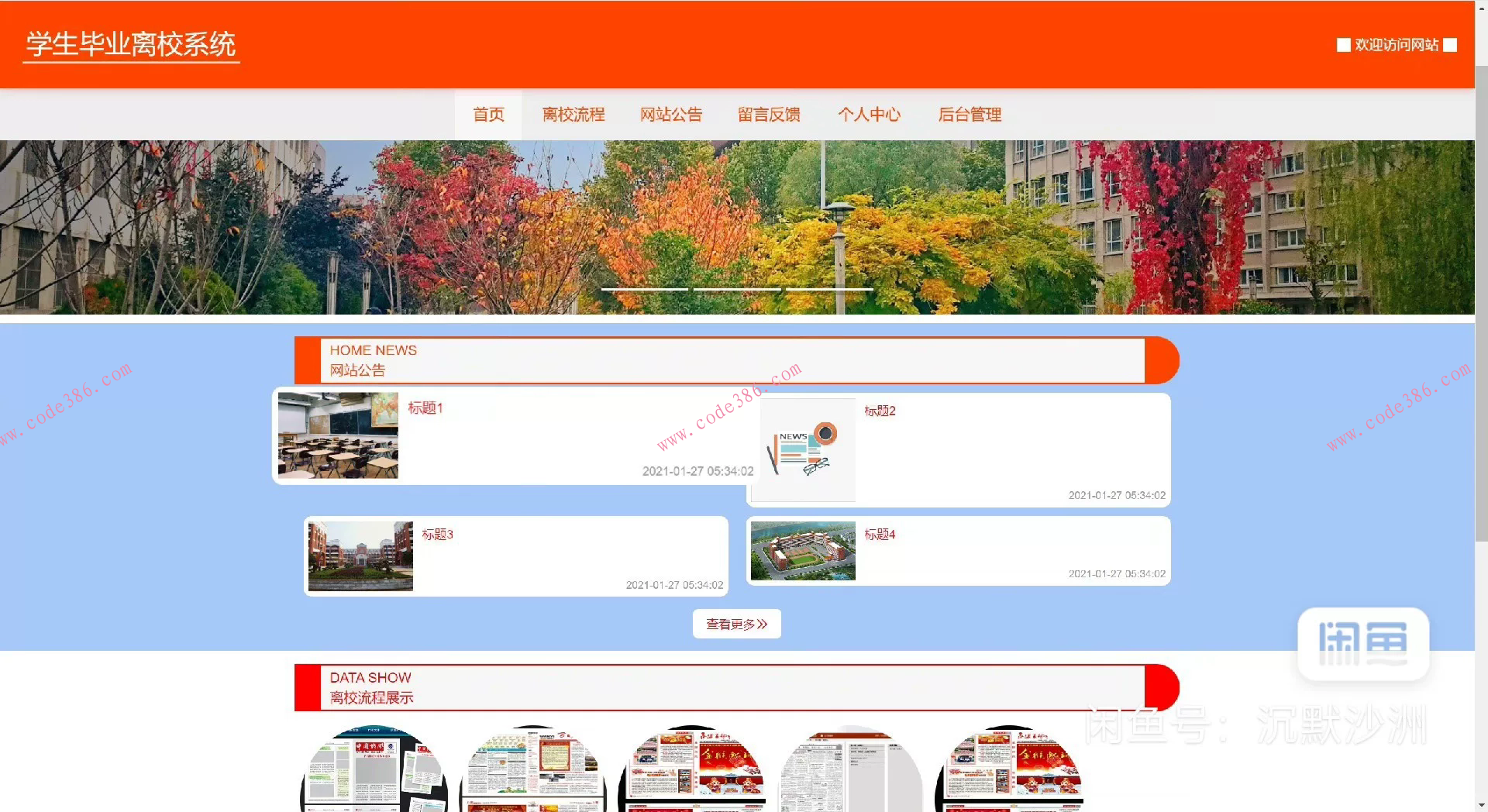
Task: Select second carousel slide indicator
Action: pyautogui.click(x=737, y=289)
